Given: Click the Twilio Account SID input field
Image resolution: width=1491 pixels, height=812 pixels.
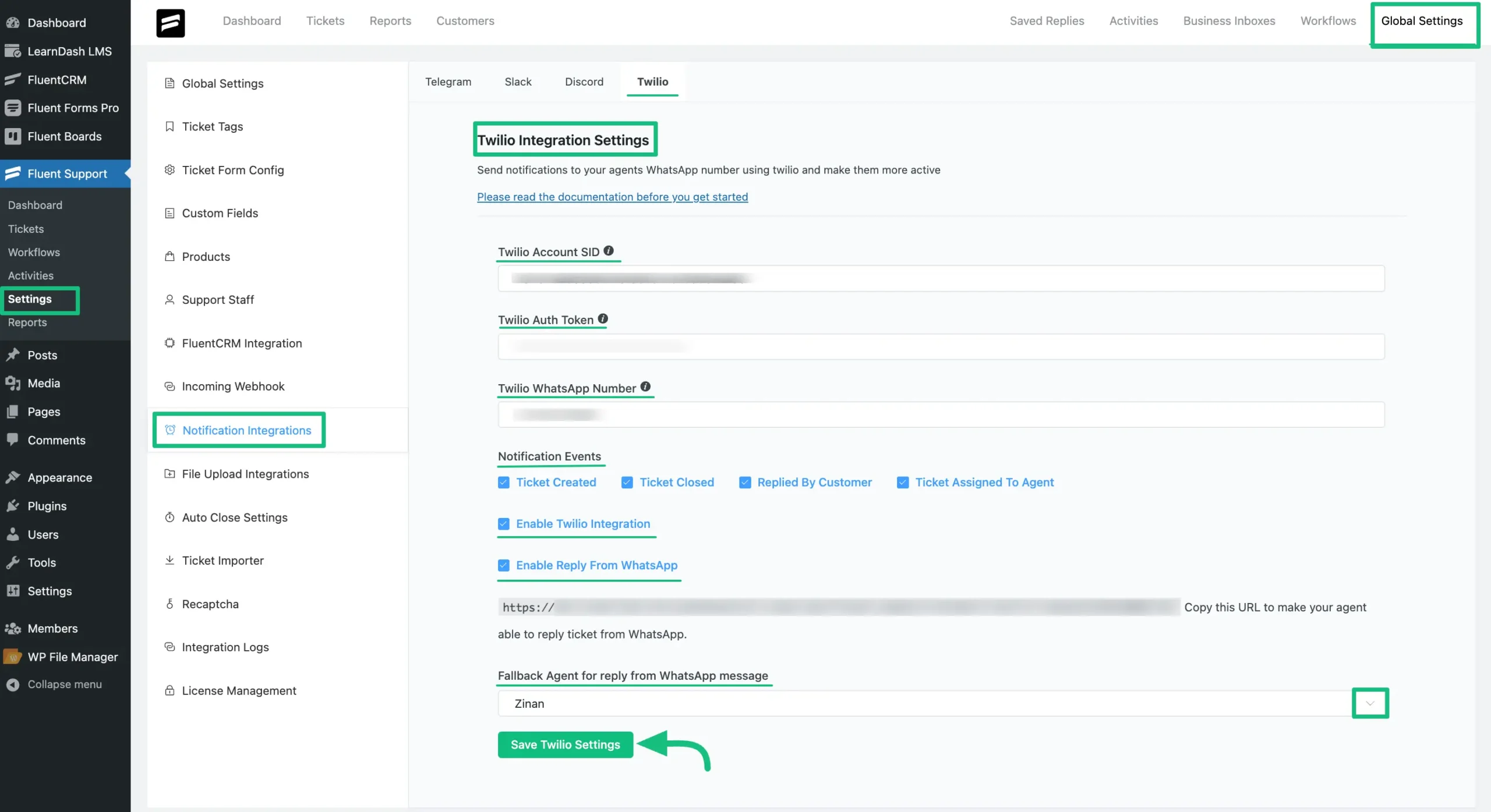Looking at the screenshot, I should (941, 278).
